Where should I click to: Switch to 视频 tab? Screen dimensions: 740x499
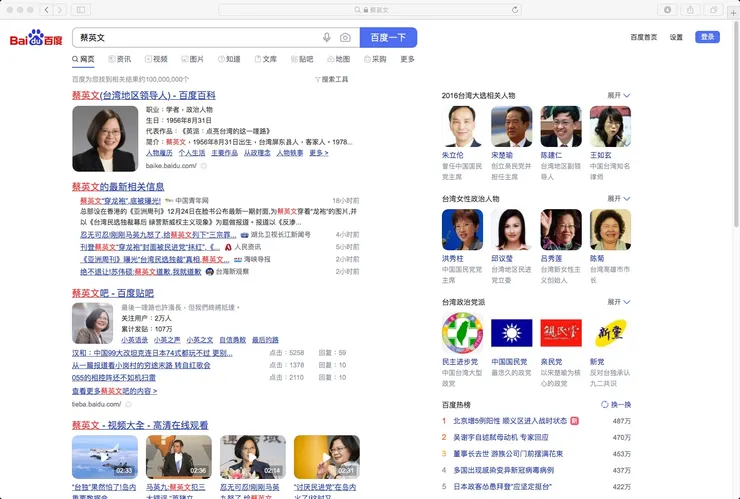(156, 59)
